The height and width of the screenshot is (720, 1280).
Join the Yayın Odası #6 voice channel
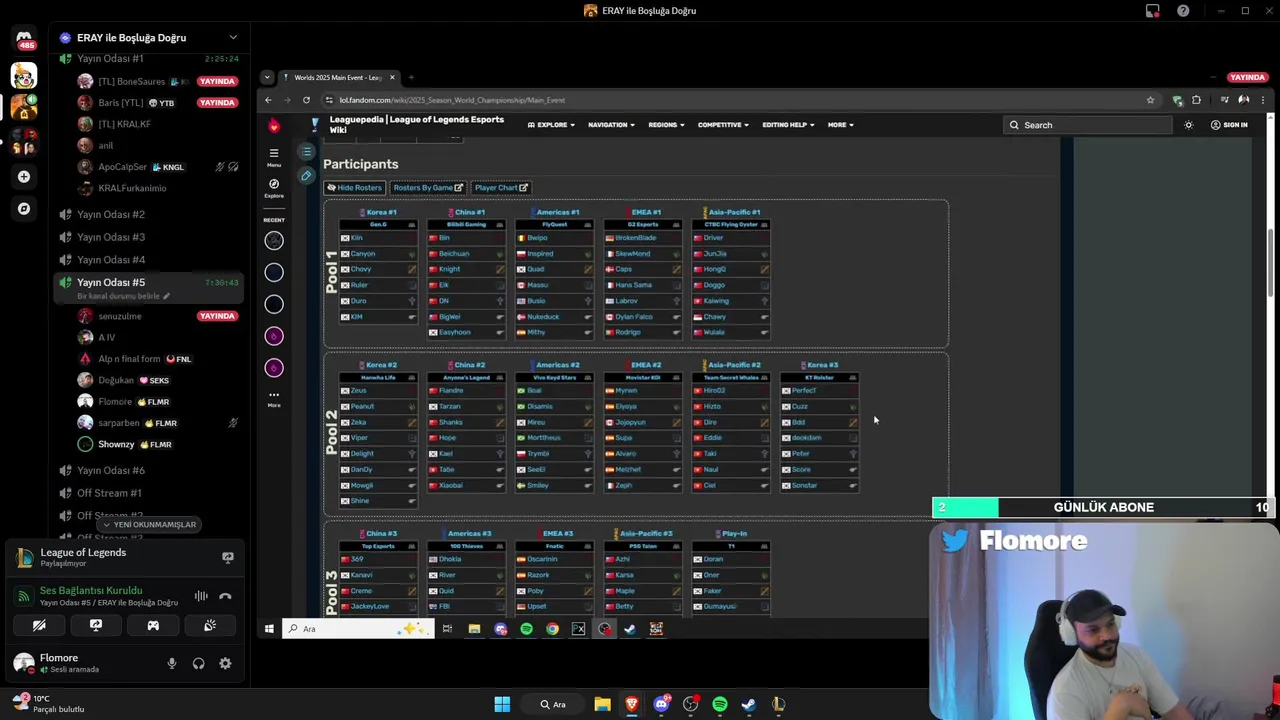(111, 470)
